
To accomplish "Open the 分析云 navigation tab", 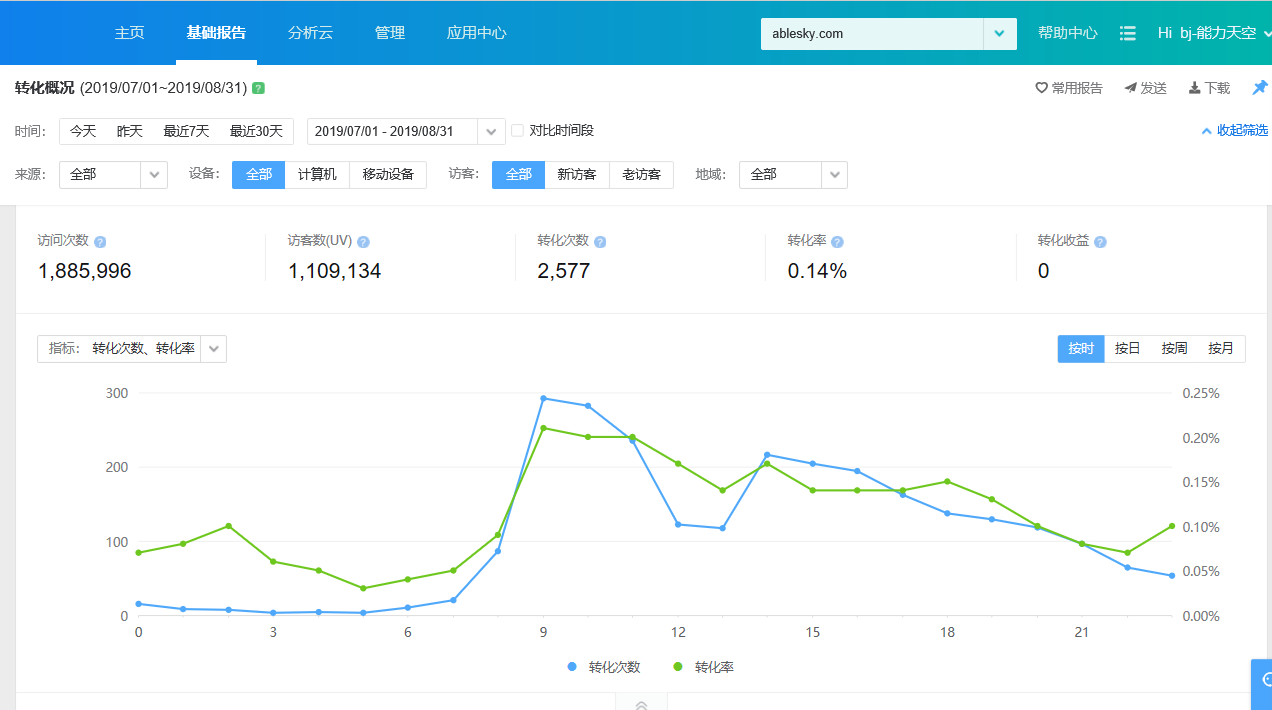I will [x=310, y=33].
